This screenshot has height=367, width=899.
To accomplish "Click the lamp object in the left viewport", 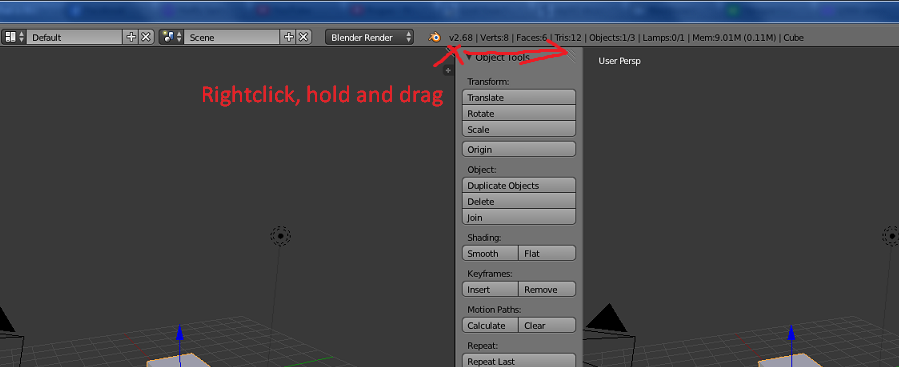I will point(280,236).
